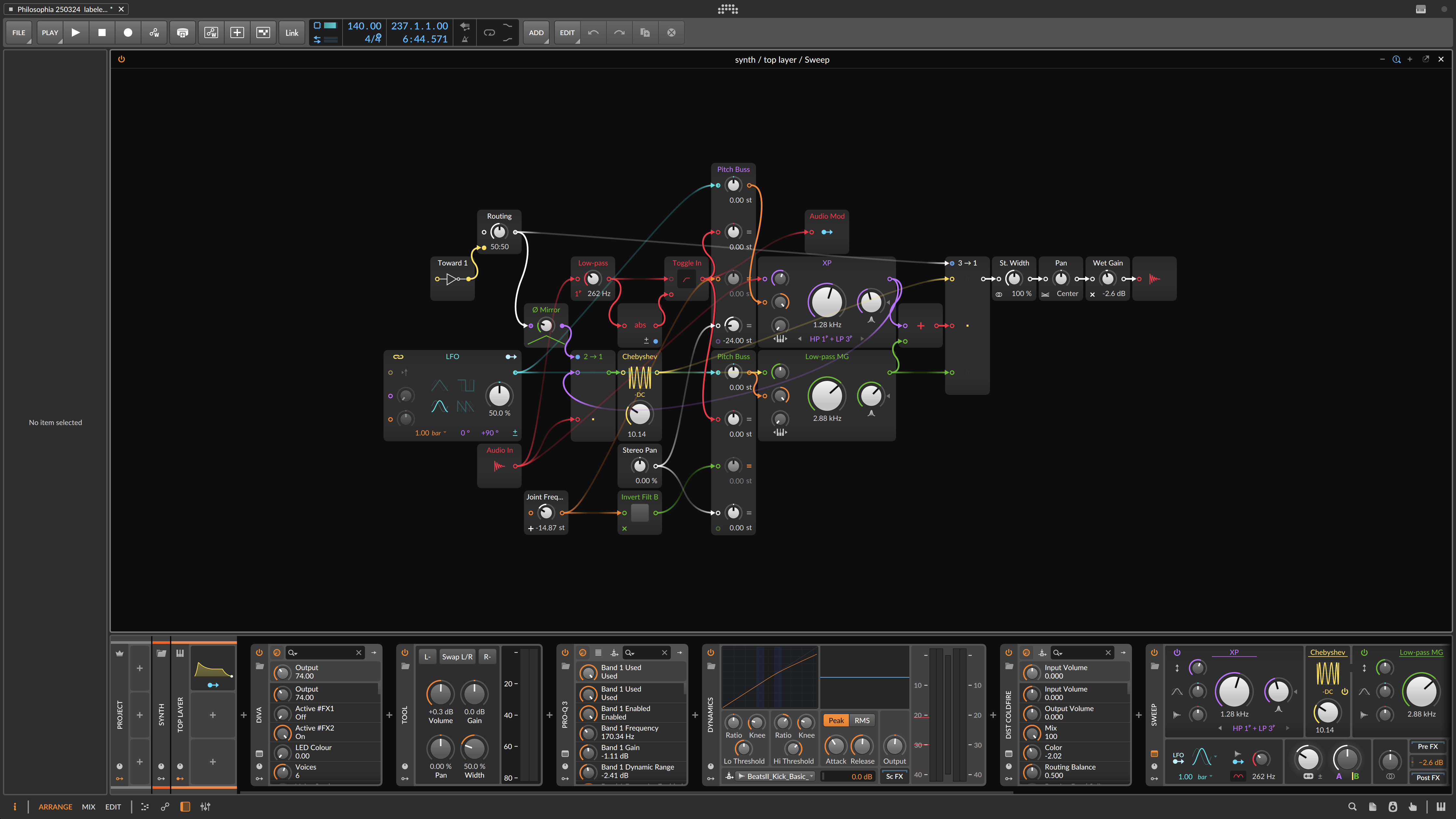Toggle automation write in the transport

coord(154,33)
